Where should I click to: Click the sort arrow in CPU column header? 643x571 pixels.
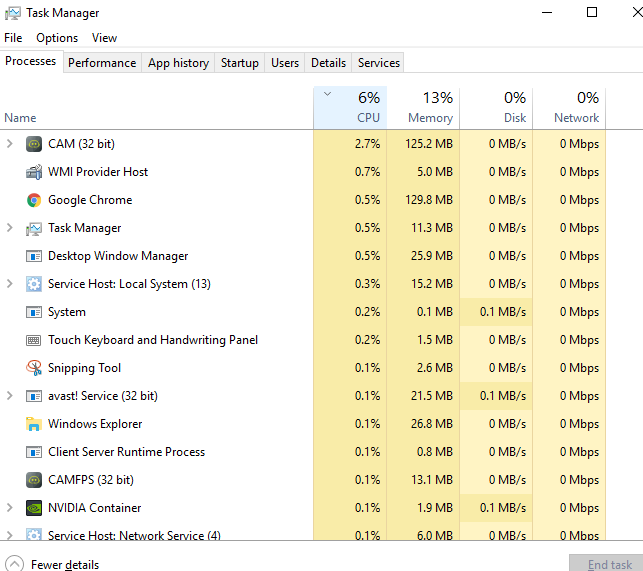tap(327, 94)
